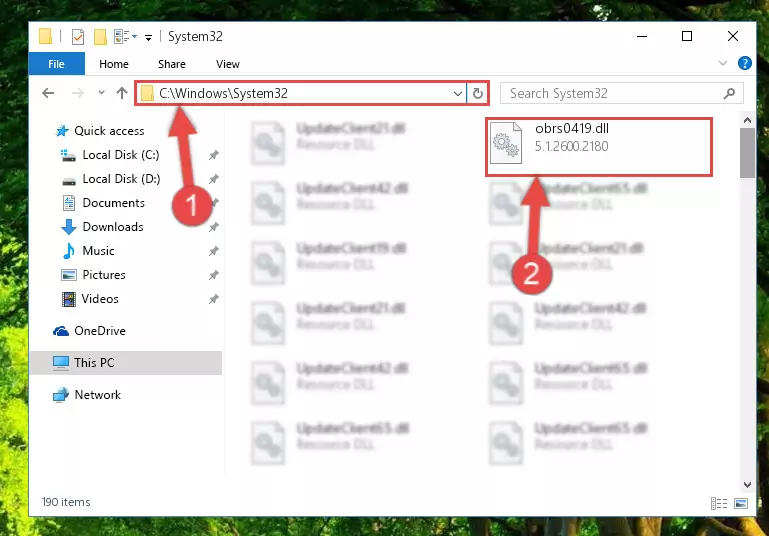Open Downloads in the sidebar

point(103,227)
